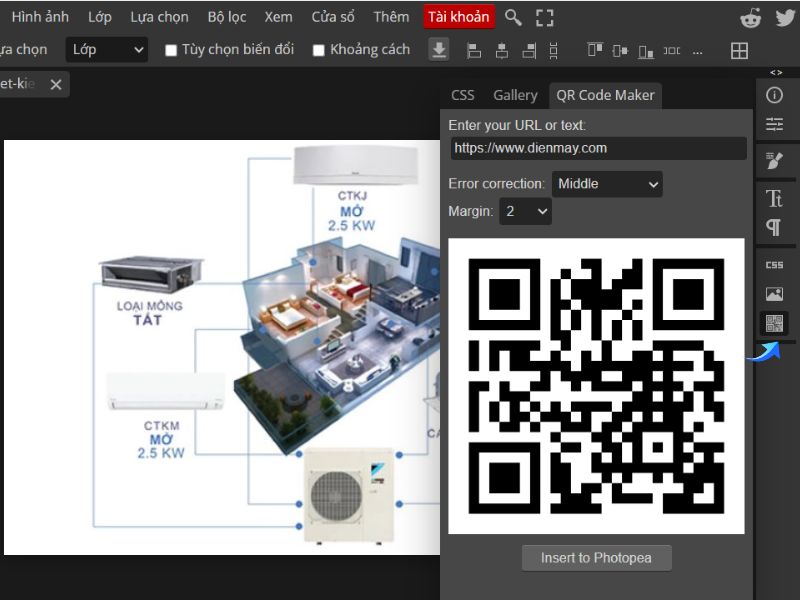
Task: Switch to the CSS tab
Action: tap(462, 95)
